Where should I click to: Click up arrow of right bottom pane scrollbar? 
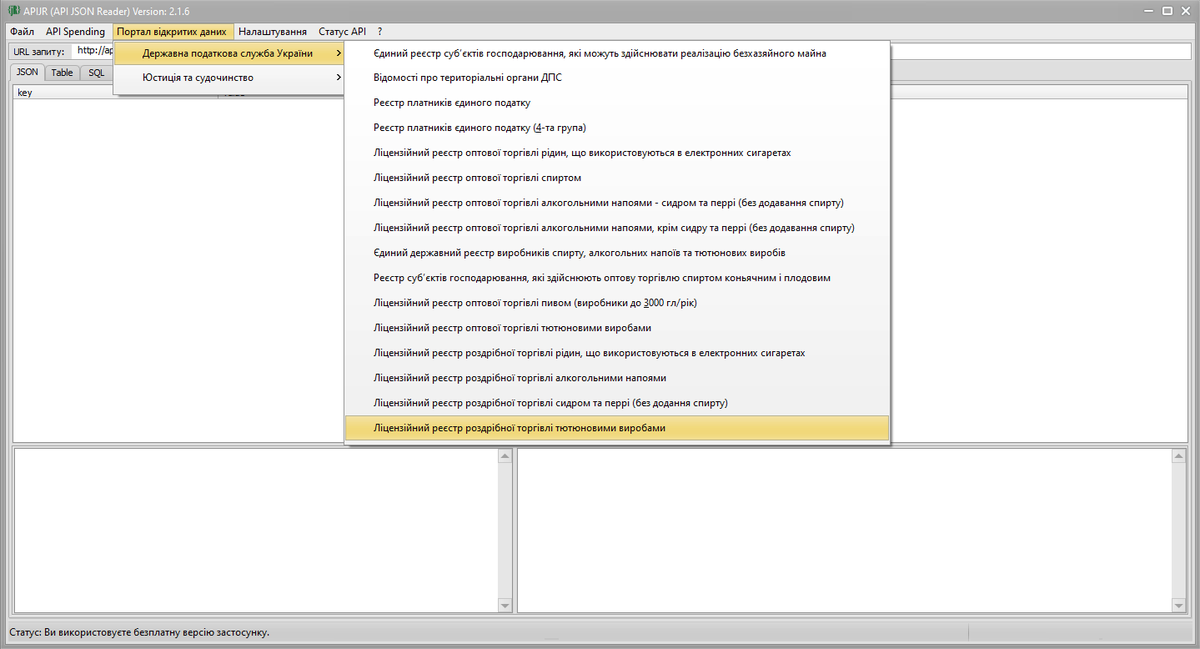click(x=1180, y=457)
